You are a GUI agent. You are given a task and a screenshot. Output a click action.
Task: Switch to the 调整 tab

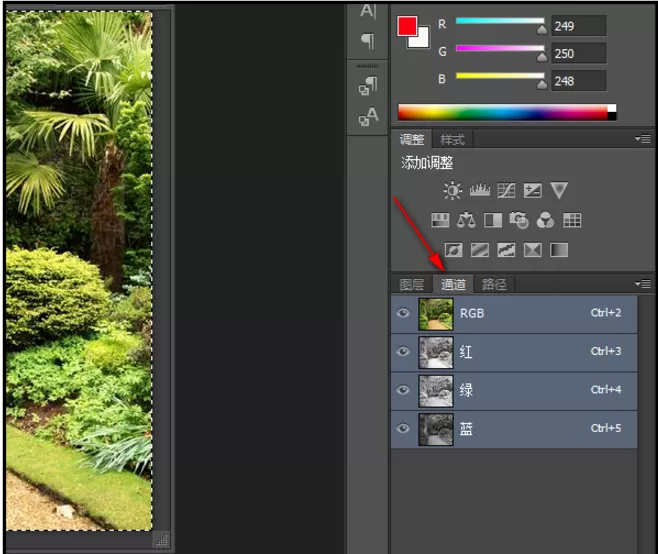[x=412, y=139]
